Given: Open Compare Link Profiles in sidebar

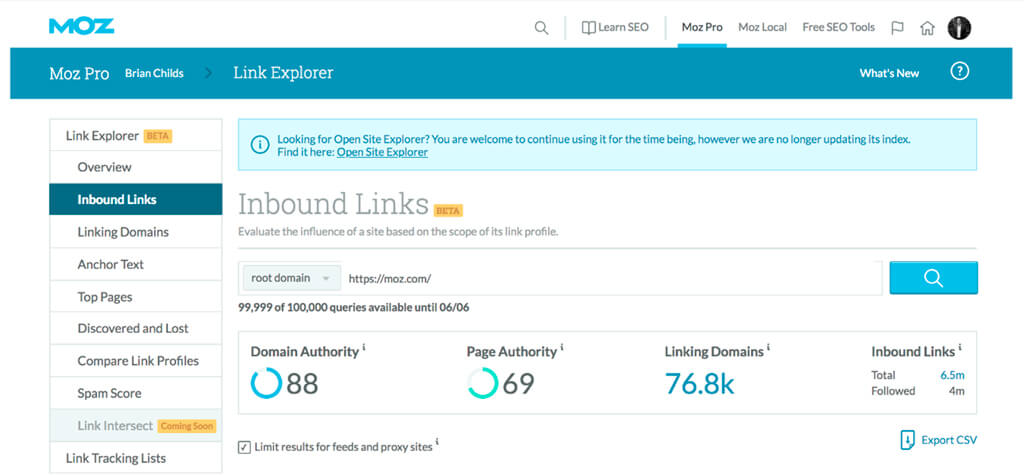Looking at the screenshot, I should click(x=136, y=361).
